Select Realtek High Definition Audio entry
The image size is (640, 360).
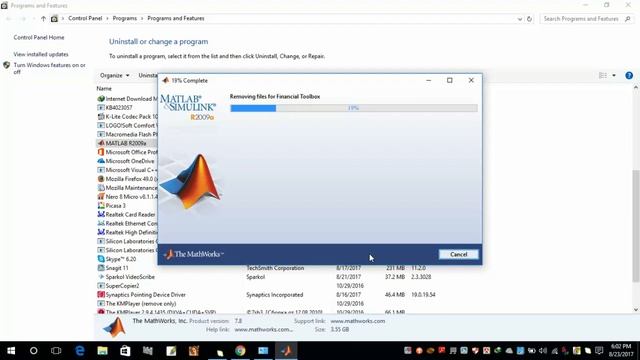127,232
